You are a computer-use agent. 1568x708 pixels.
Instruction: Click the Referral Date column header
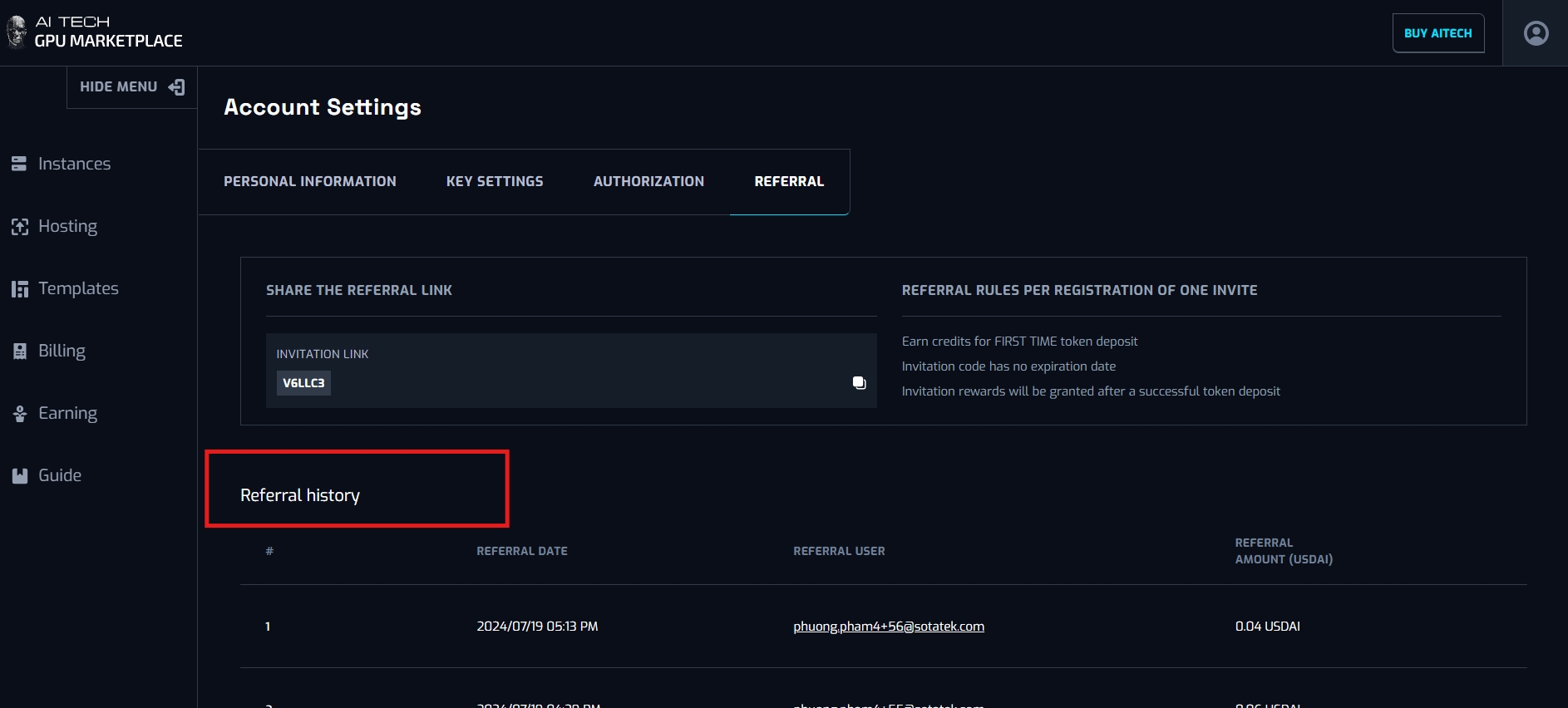coord(522,551)
